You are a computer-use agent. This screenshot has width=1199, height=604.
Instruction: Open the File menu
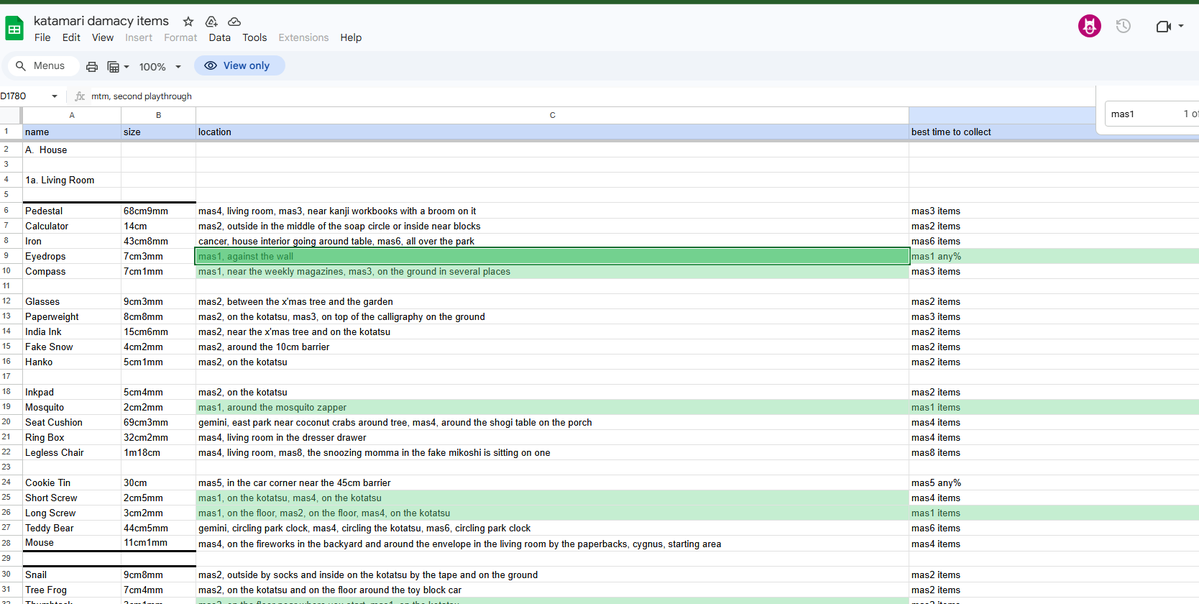click(x=42, y=37)
